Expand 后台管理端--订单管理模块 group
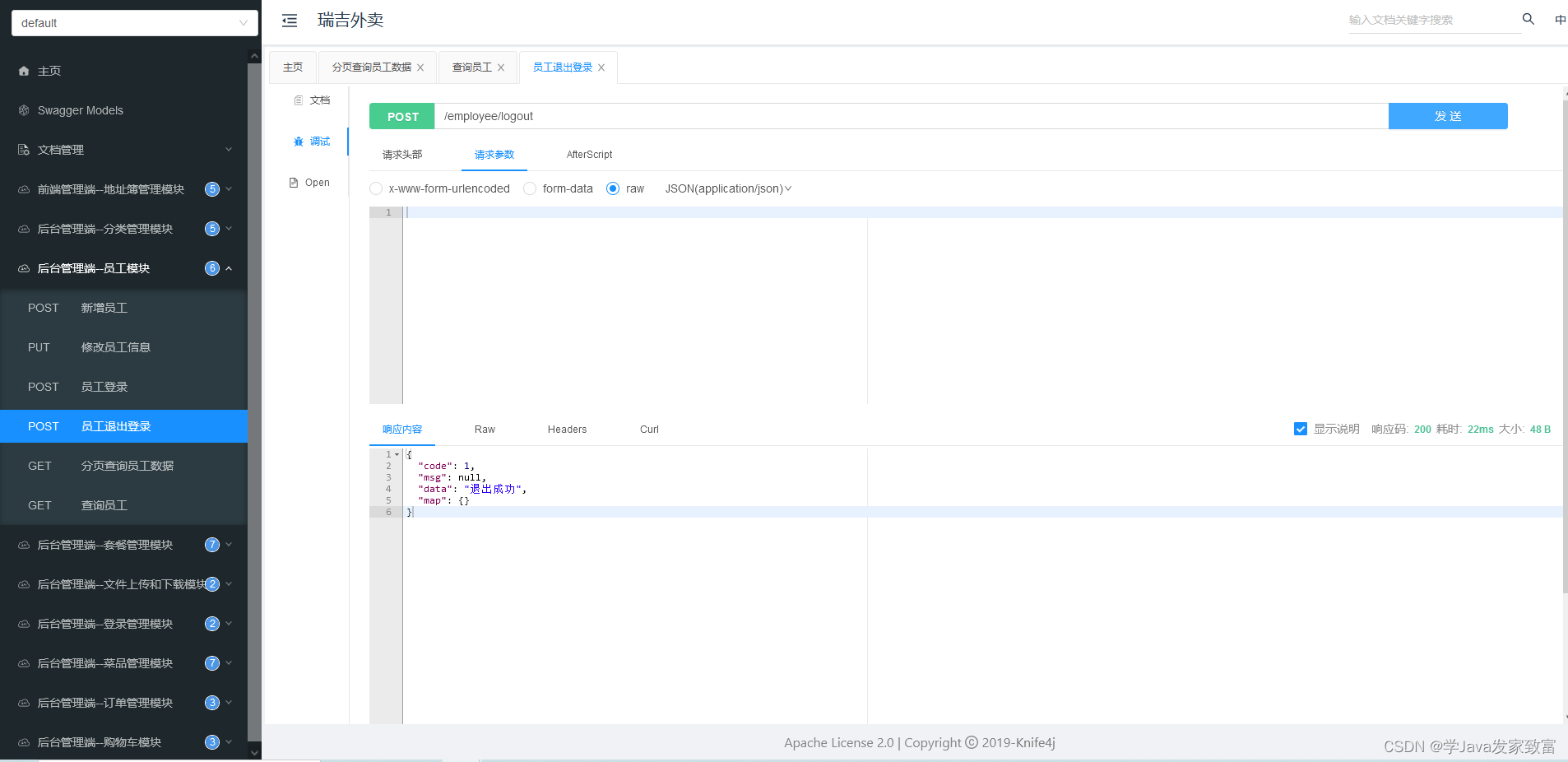The height and width of the screenshot is (762, 1568). (x=229, y=703)
